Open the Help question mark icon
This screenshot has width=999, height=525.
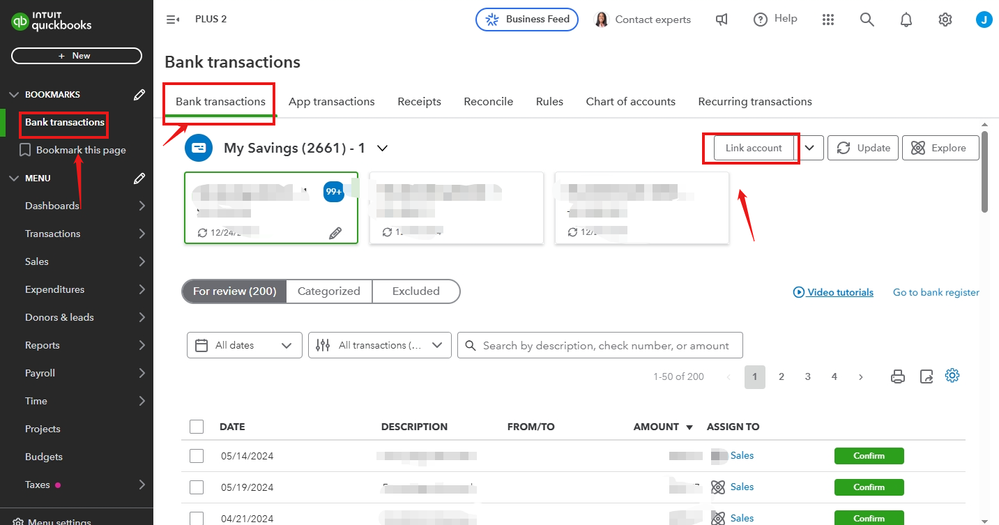[x=760, y=20]
